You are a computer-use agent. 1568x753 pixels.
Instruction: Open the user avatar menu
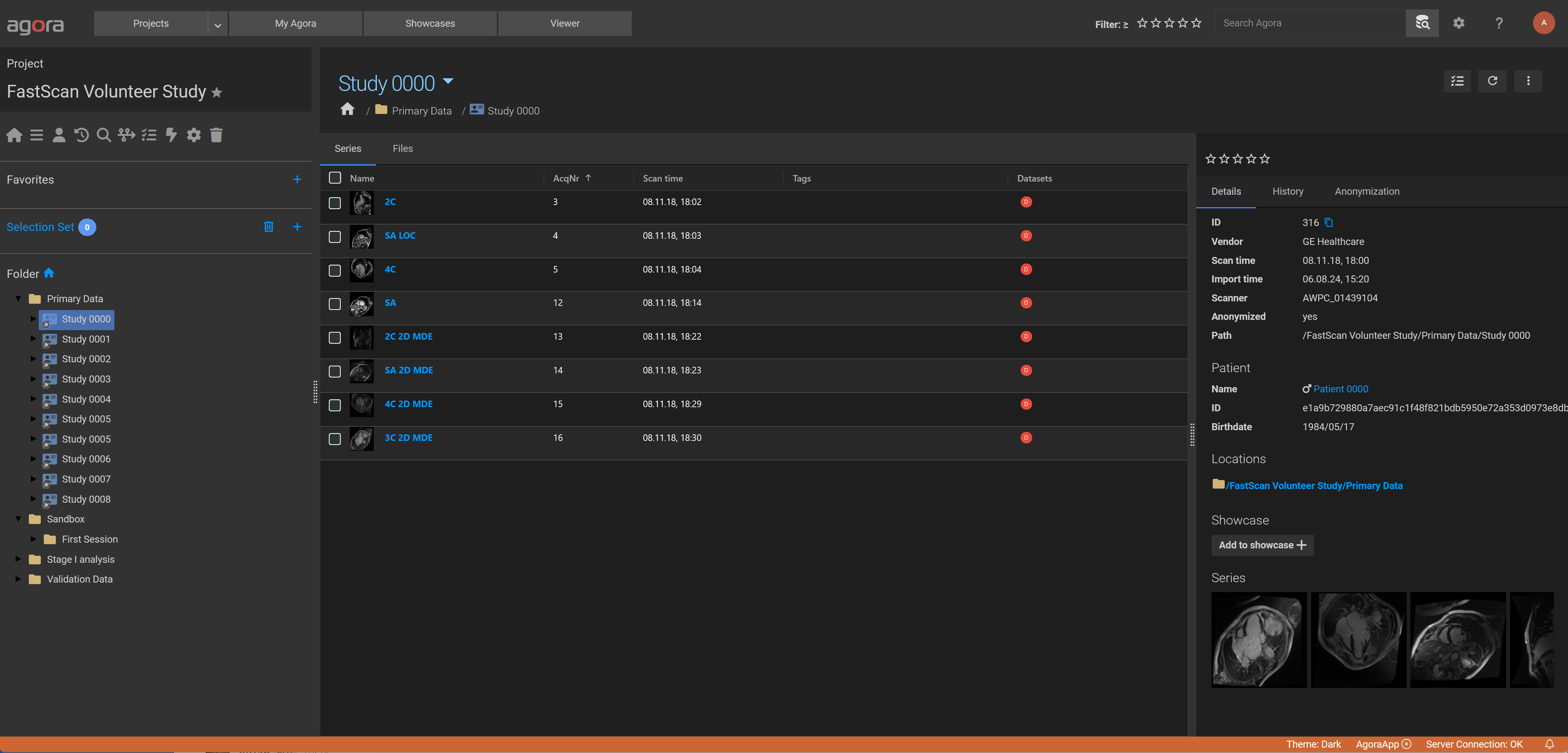1544,23
